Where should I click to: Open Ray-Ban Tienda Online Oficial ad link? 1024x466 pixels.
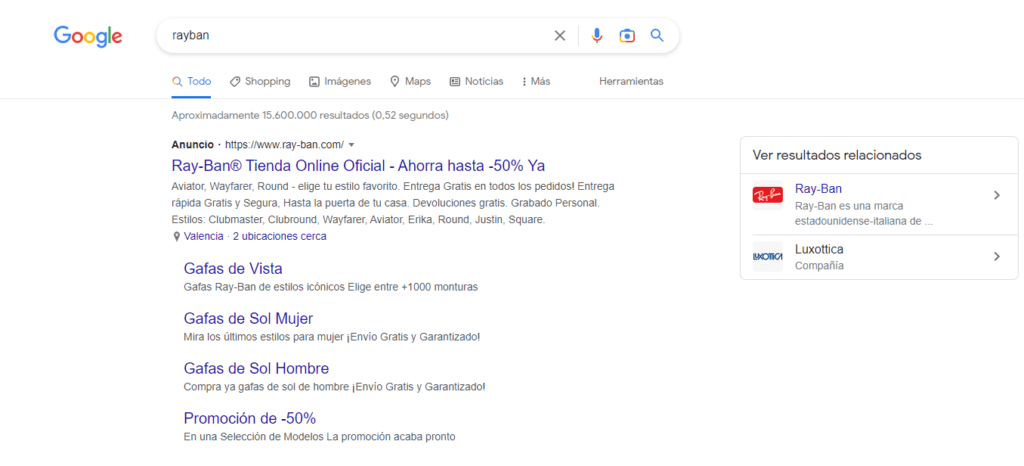tap(358, 164)
